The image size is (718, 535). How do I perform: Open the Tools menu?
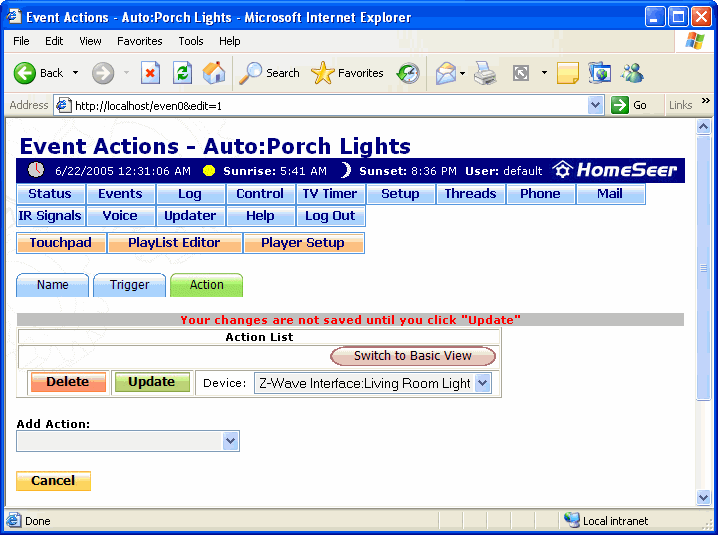point(191,41)
